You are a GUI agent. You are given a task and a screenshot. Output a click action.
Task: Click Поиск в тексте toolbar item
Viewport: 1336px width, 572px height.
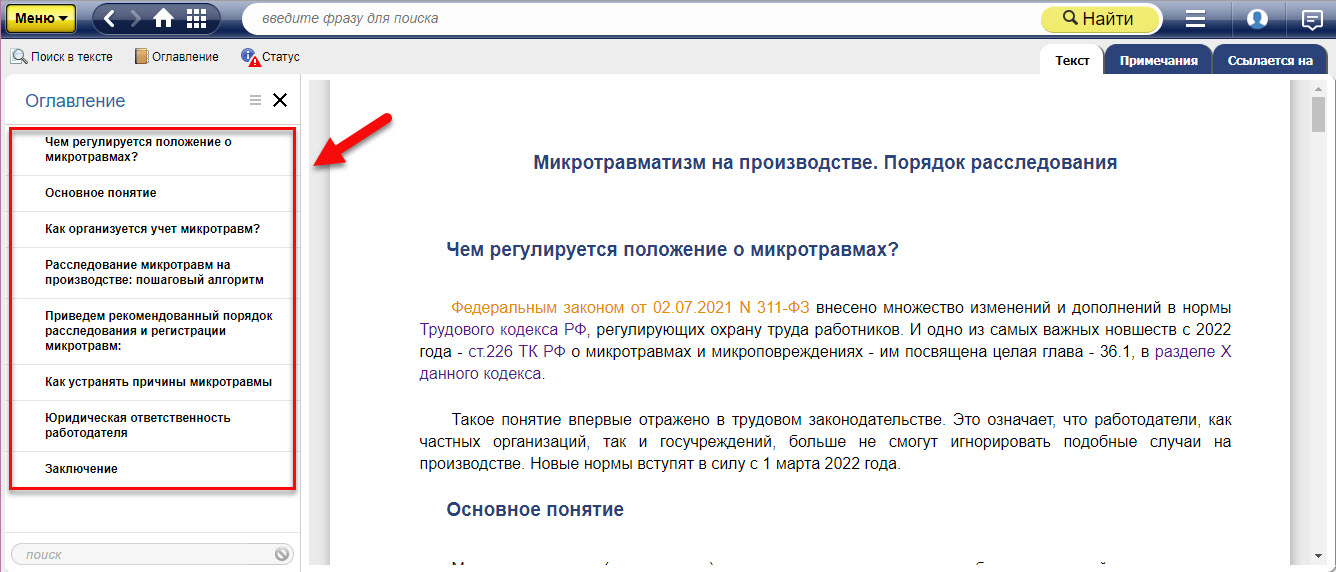pyautogui.click(x=62, y=57)
